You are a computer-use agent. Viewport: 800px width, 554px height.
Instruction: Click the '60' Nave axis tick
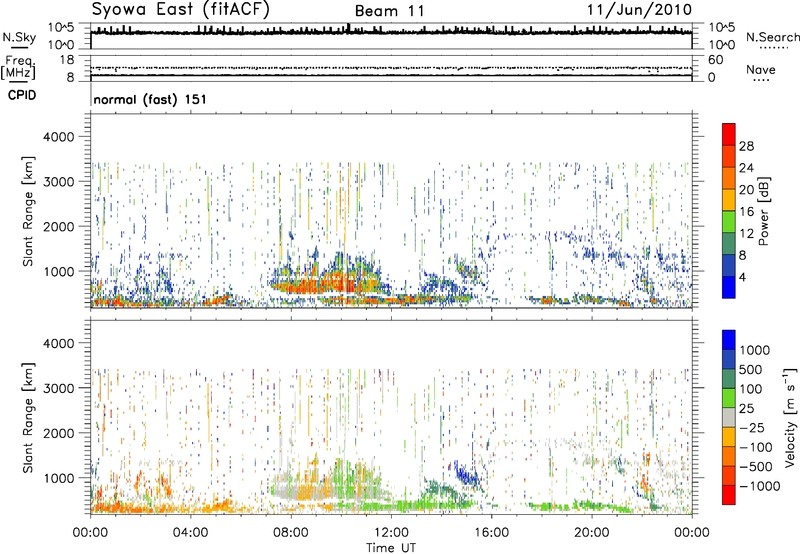(715, 60)
